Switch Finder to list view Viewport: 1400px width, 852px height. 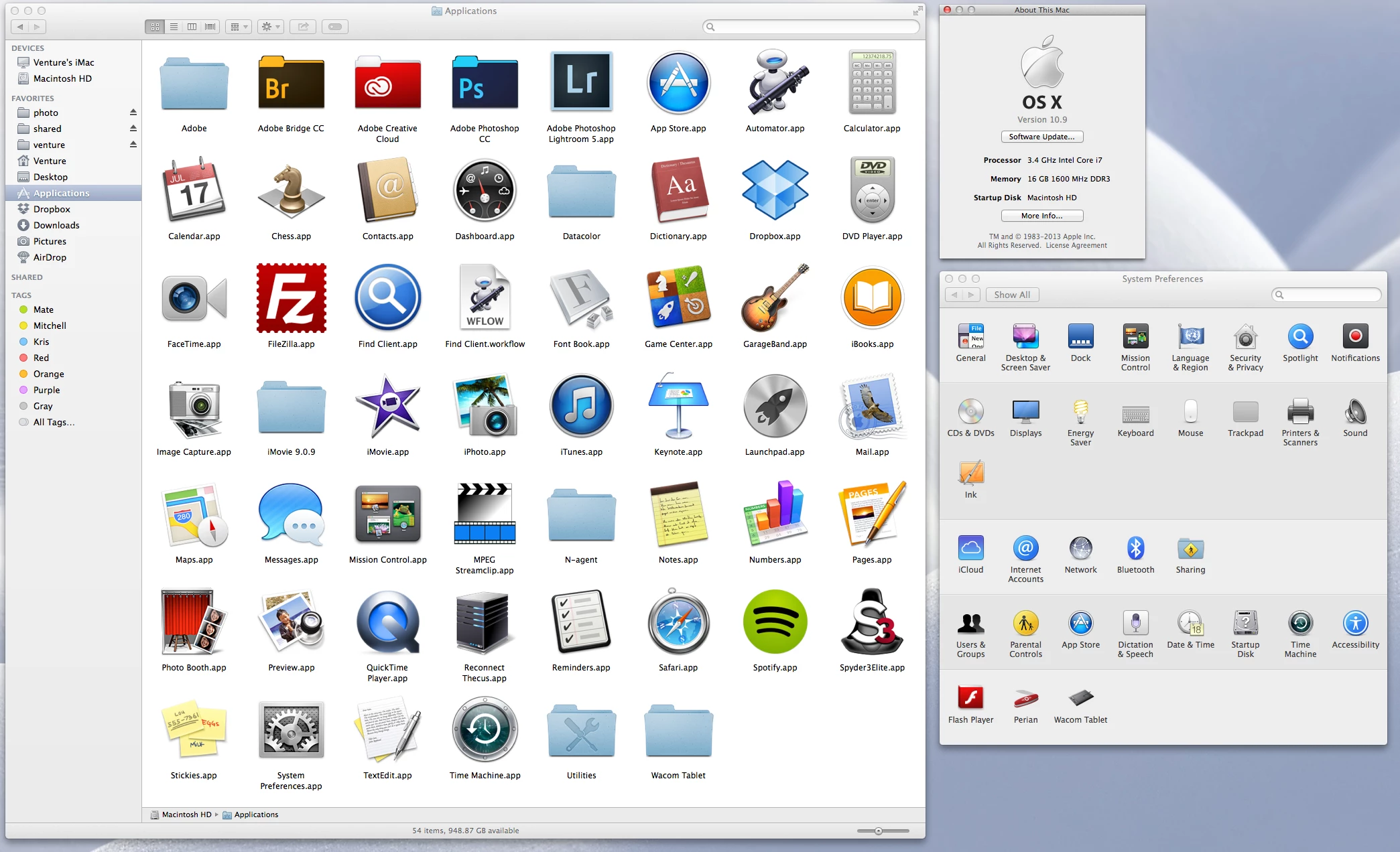click(174, 27)
